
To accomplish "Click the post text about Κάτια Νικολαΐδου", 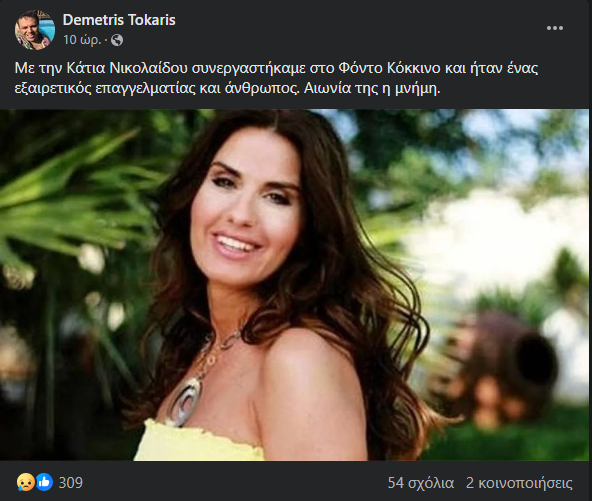I will 276,78.
